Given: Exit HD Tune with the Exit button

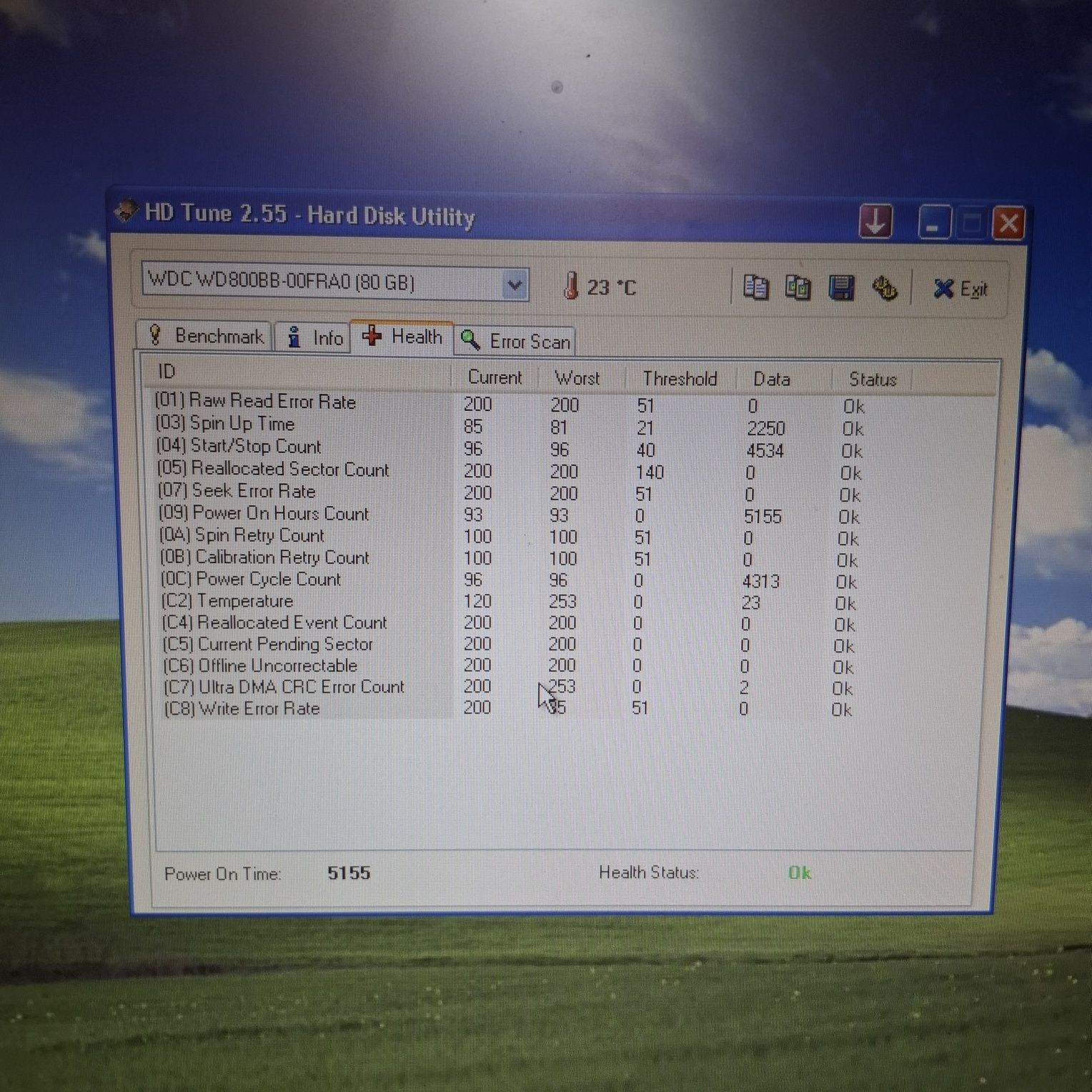Looking at the screenshot, I should pos(961,289).
